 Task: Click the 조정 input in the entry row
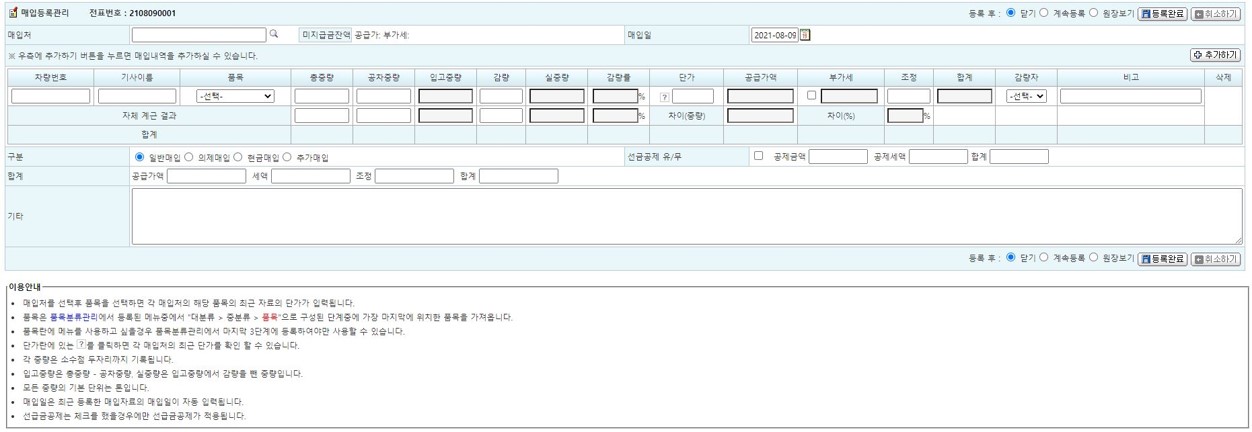click(x=909, y=97)
